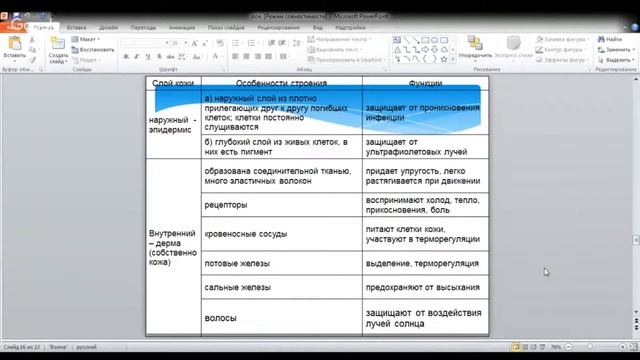The image size is (640, 360).
Task: Apply Bold formatting (Ж)
Action: [x=126, y=57]
